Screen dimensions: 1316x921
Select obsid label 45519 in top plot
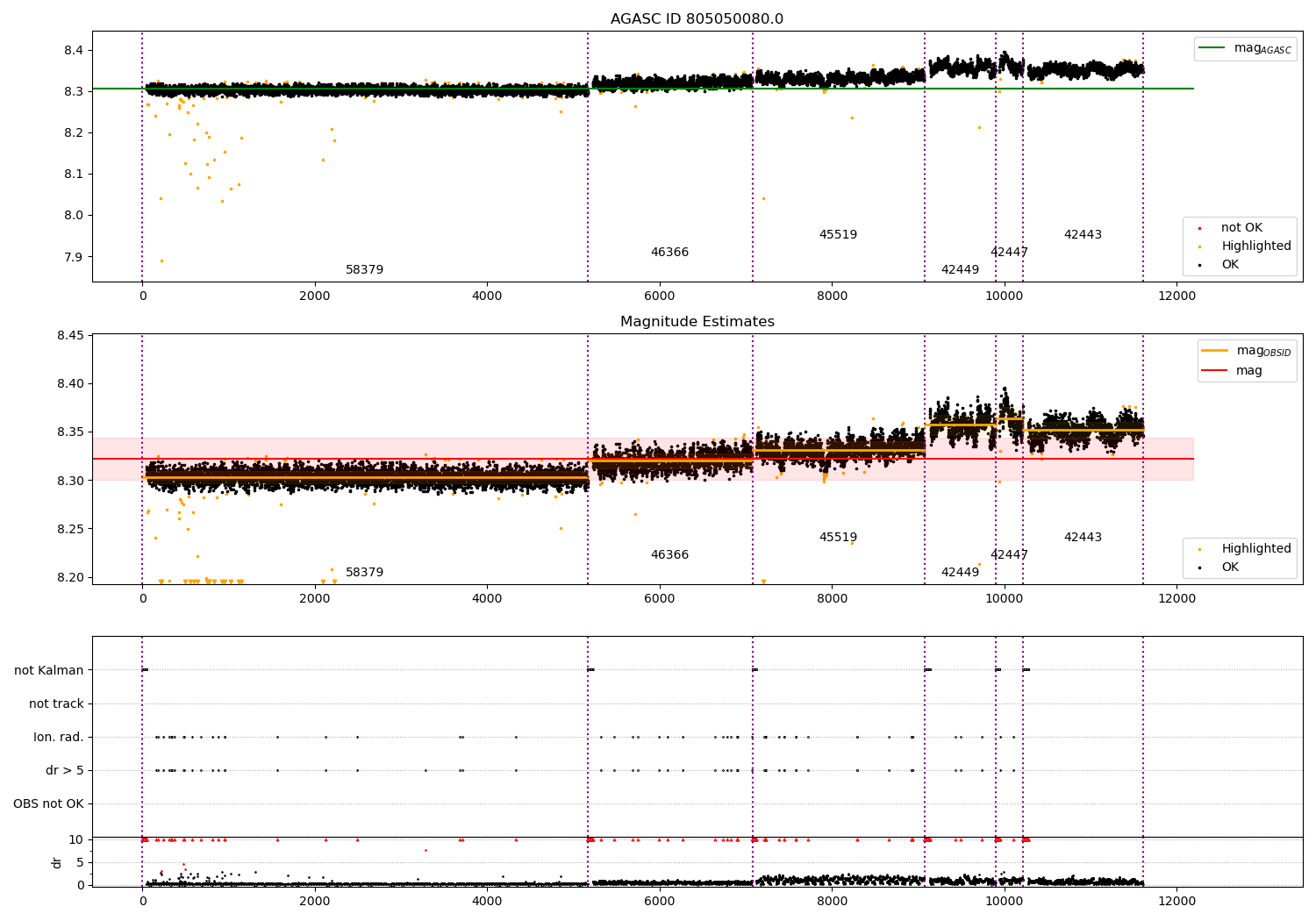click(838, 235)
